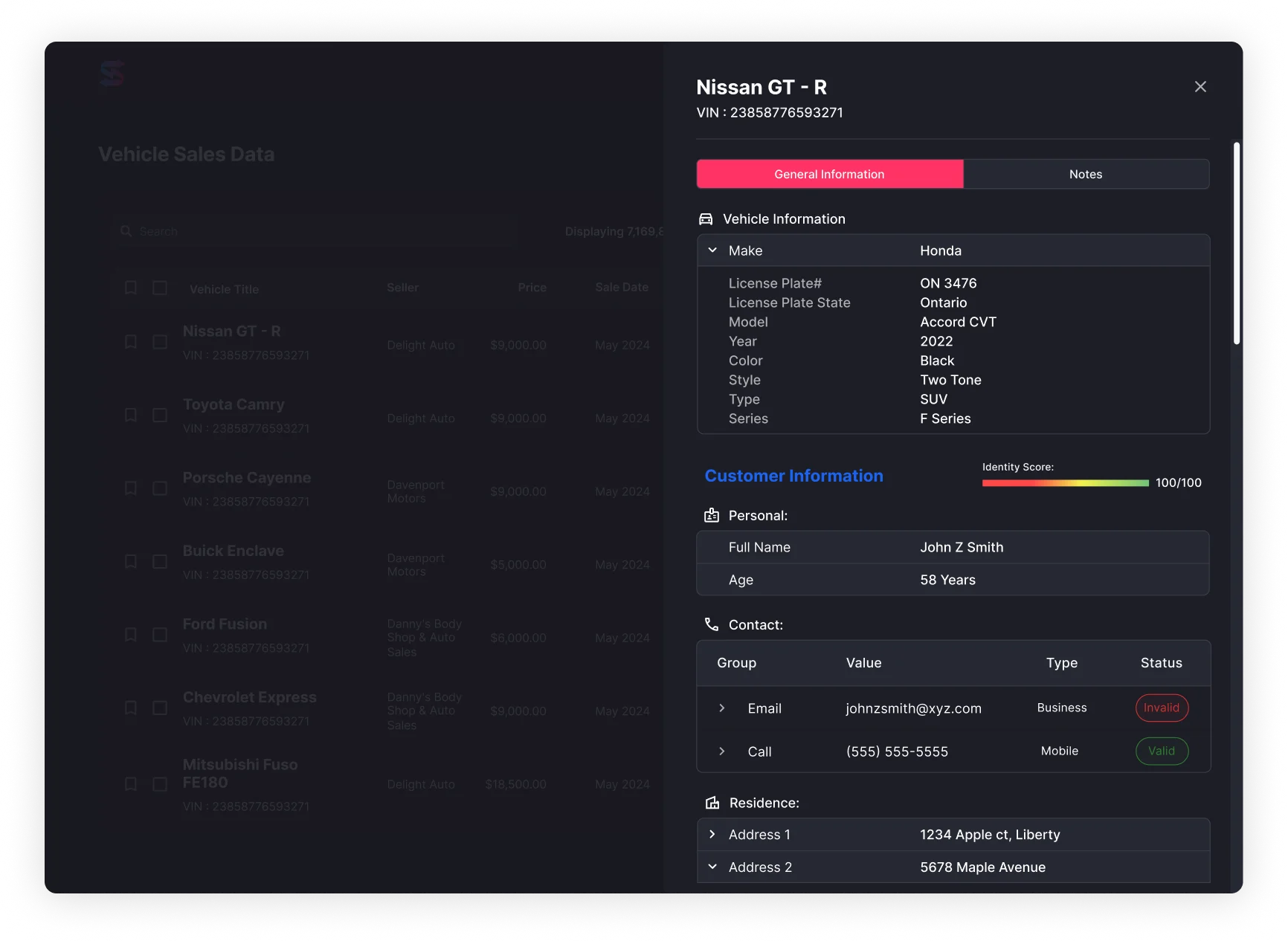1288x941 pixels.
Task: Expand the Email contact row
Action: 721,708
